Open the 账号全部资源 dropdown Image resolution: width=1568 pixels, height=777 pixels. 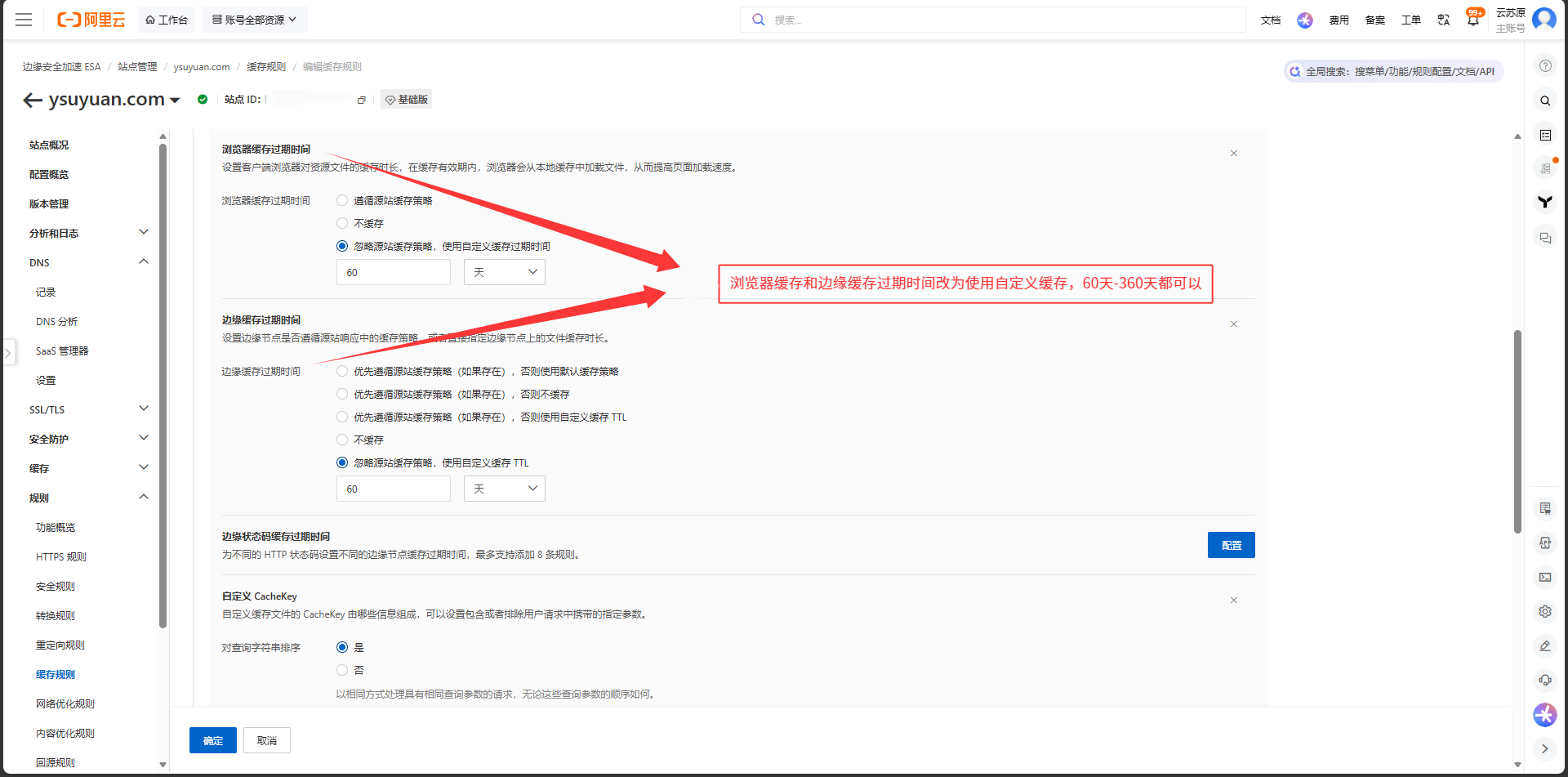pyautogui.click(x=254, y=20)
